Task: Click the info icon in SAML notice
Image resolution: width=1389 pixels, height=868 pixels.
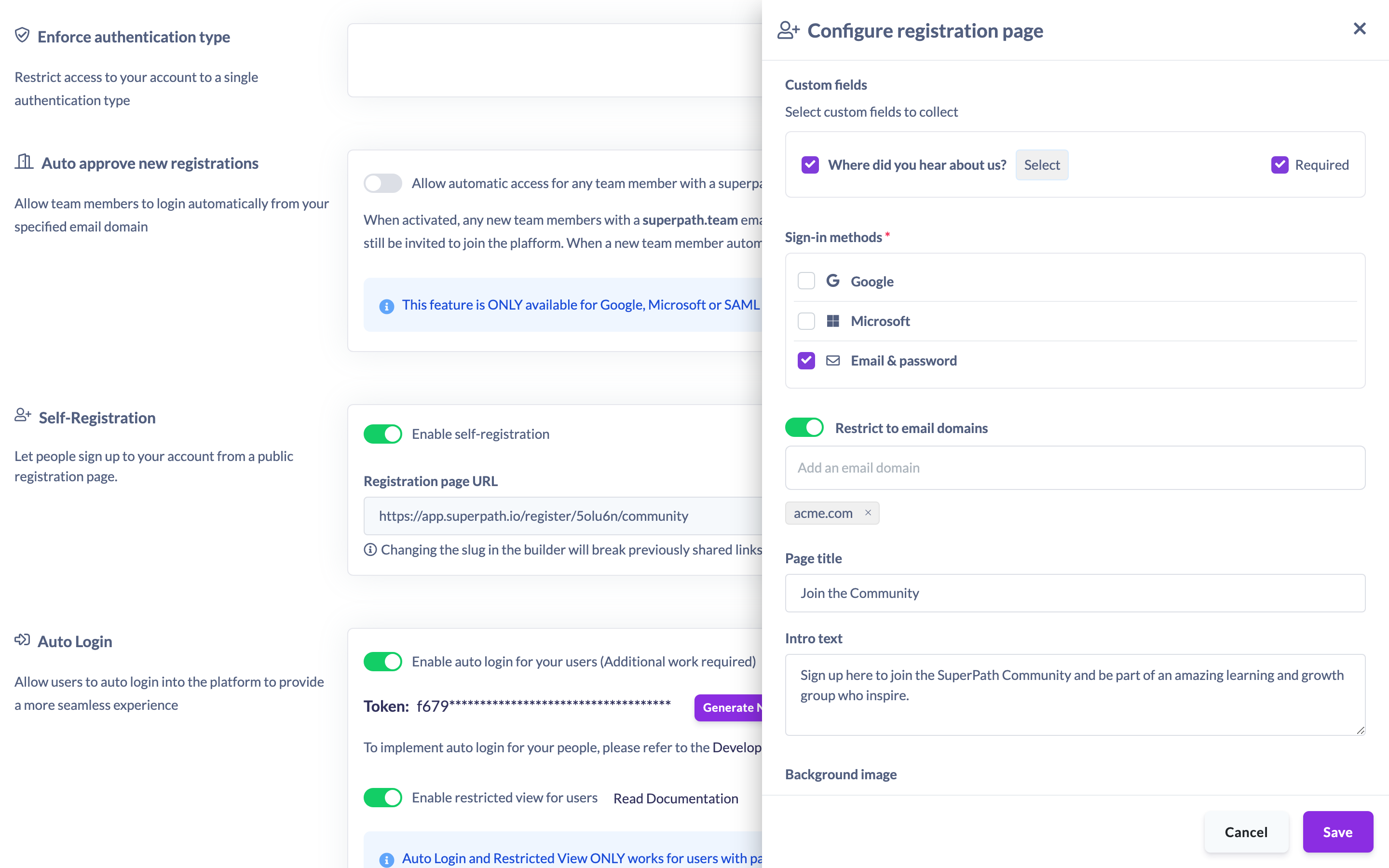Action: (387, 307)
